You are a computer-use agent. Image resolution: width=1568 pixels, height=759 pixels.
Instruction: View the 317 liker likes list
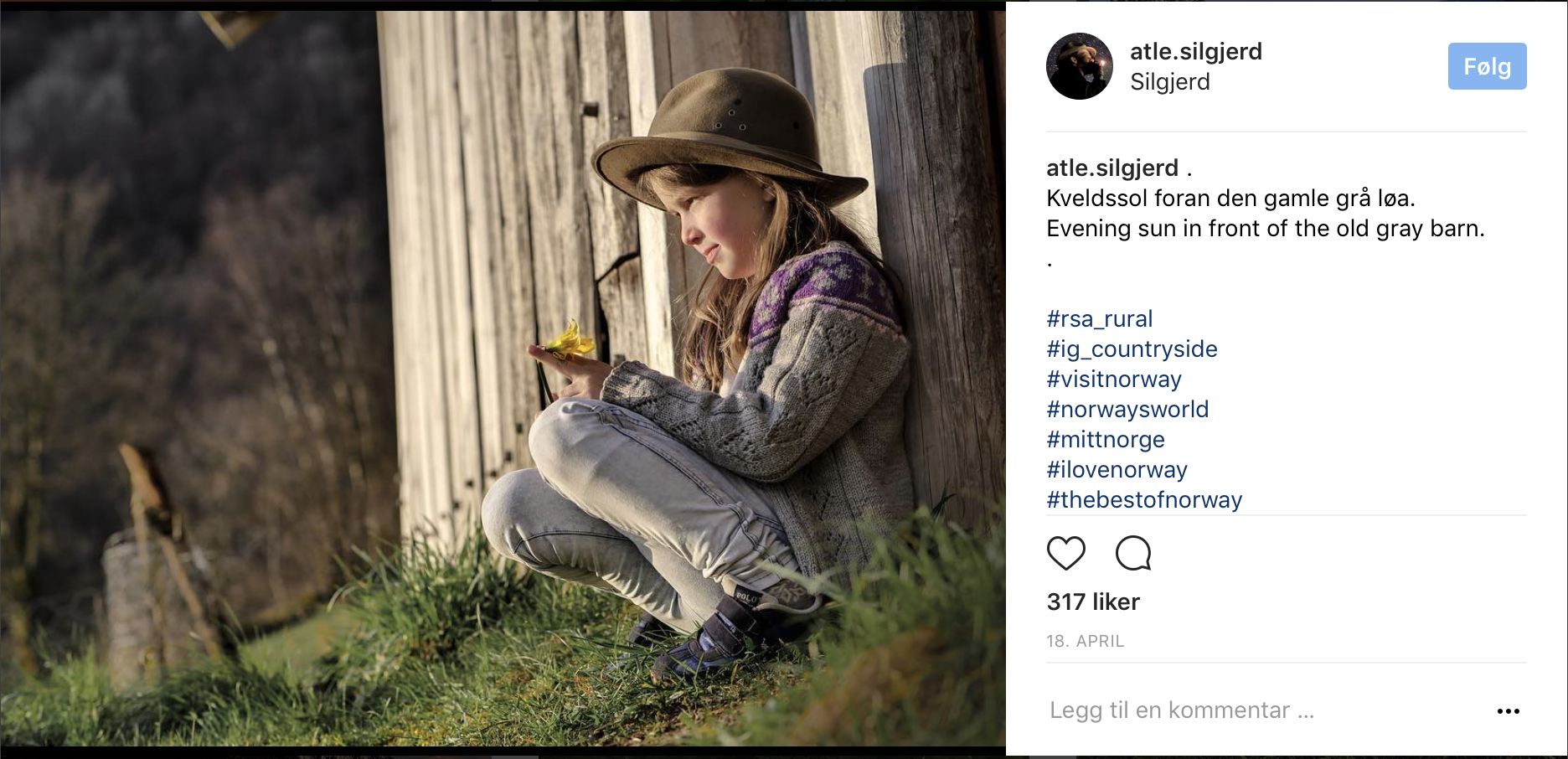click(1093, 602)
